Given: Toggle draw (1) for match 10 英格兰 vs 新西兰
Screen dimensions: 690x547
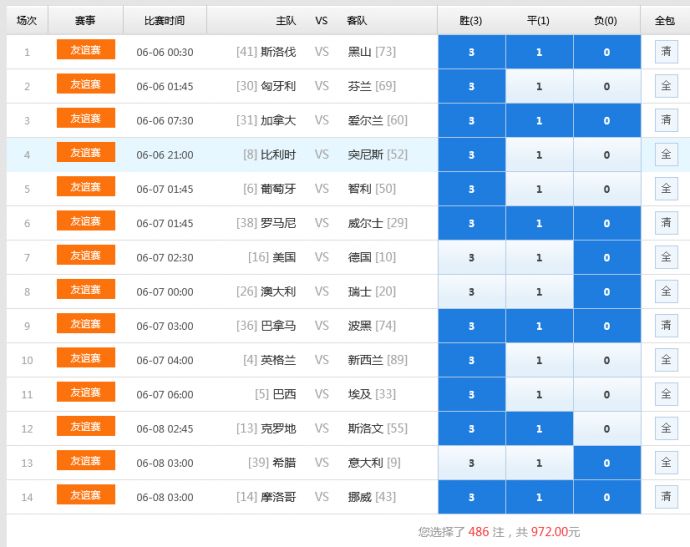Looking at the screenshot, I should [539, 360].
